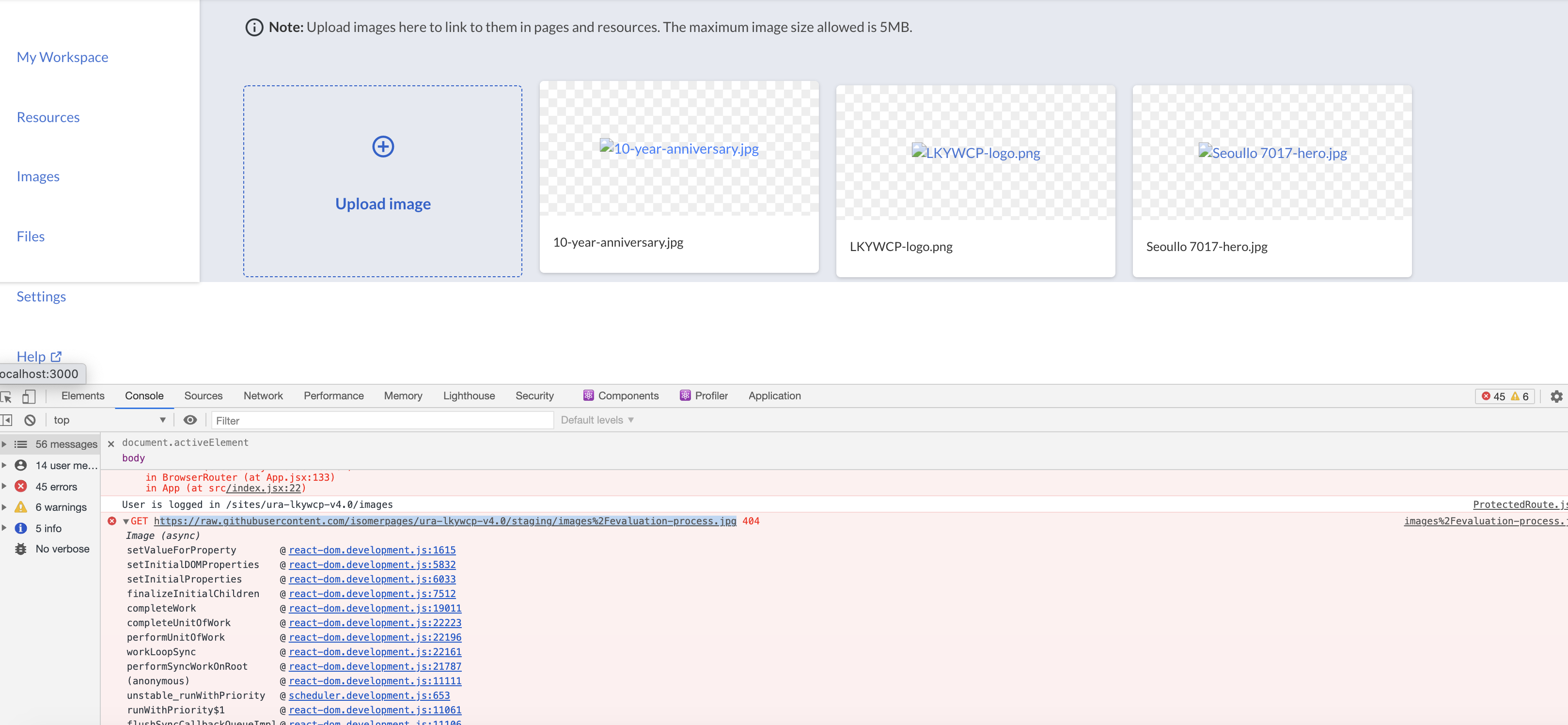Switch to the Network tab
Image resolution: width=1568 pixels, height=725 pixels.
pyautogui.click(x=263, y=395)
